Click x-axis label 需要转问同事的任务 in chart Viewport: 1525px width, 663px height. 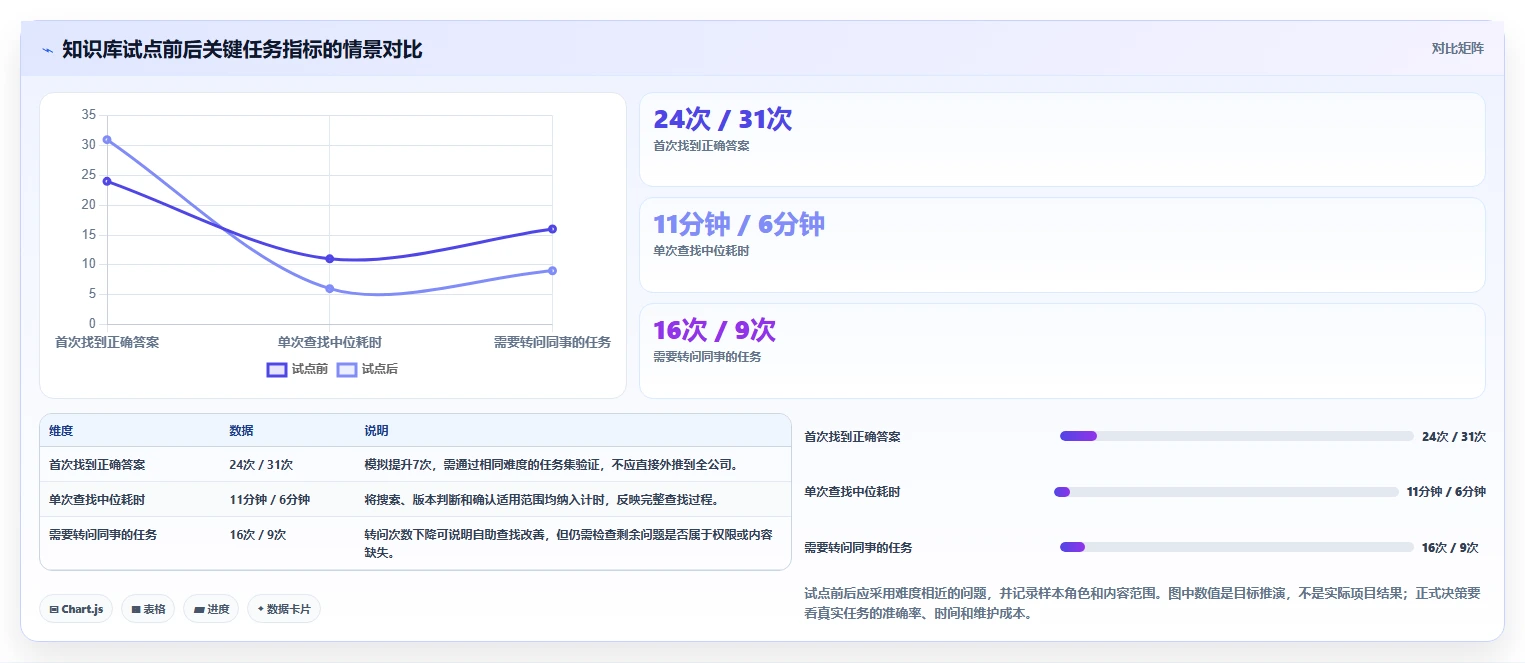[552, 342]
